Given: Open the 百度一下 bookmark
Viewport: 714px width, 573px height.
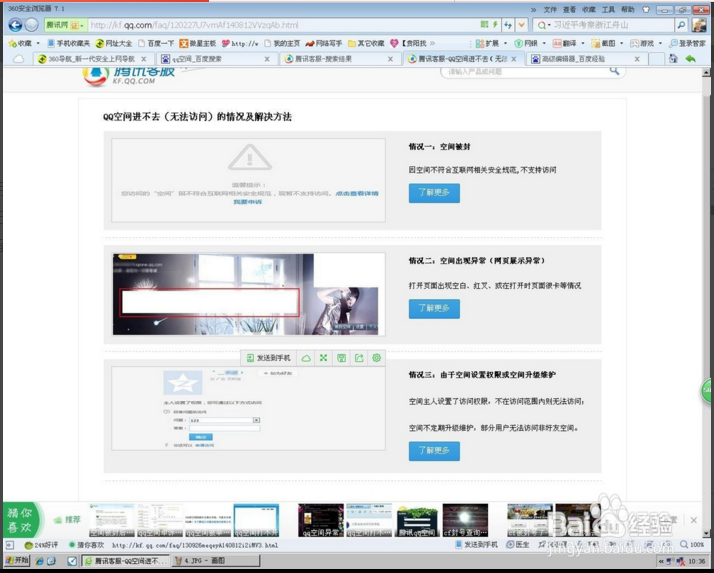Looking at the screenshot, I should (156, 43).
